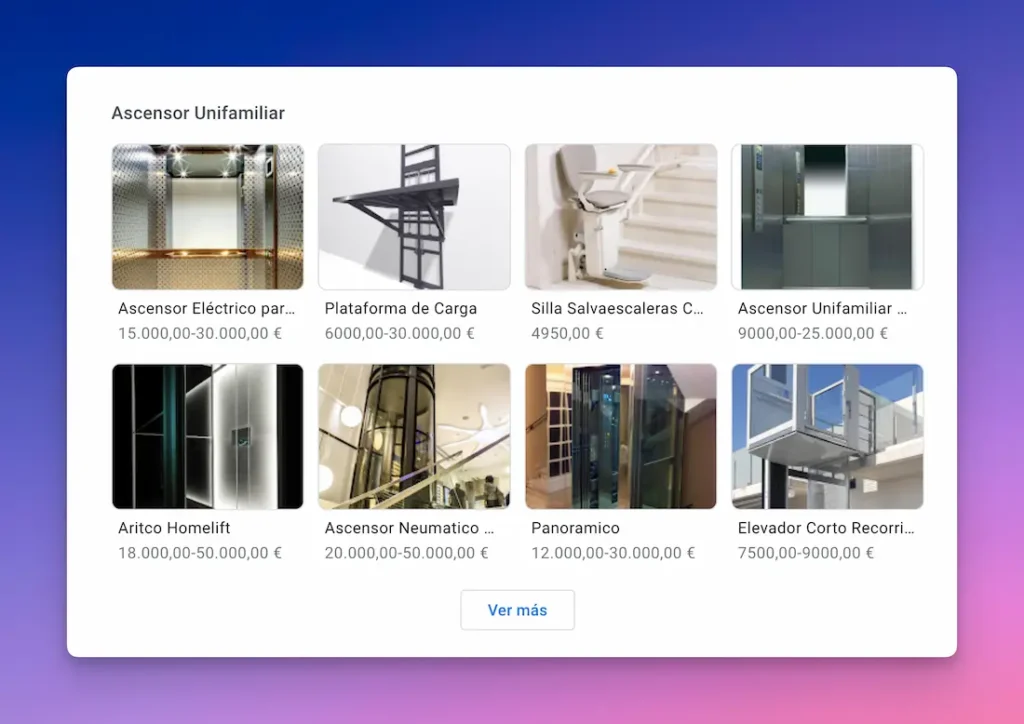
Task: Select the Elevador Corto Recorrido name link
Action: (822, 528)
